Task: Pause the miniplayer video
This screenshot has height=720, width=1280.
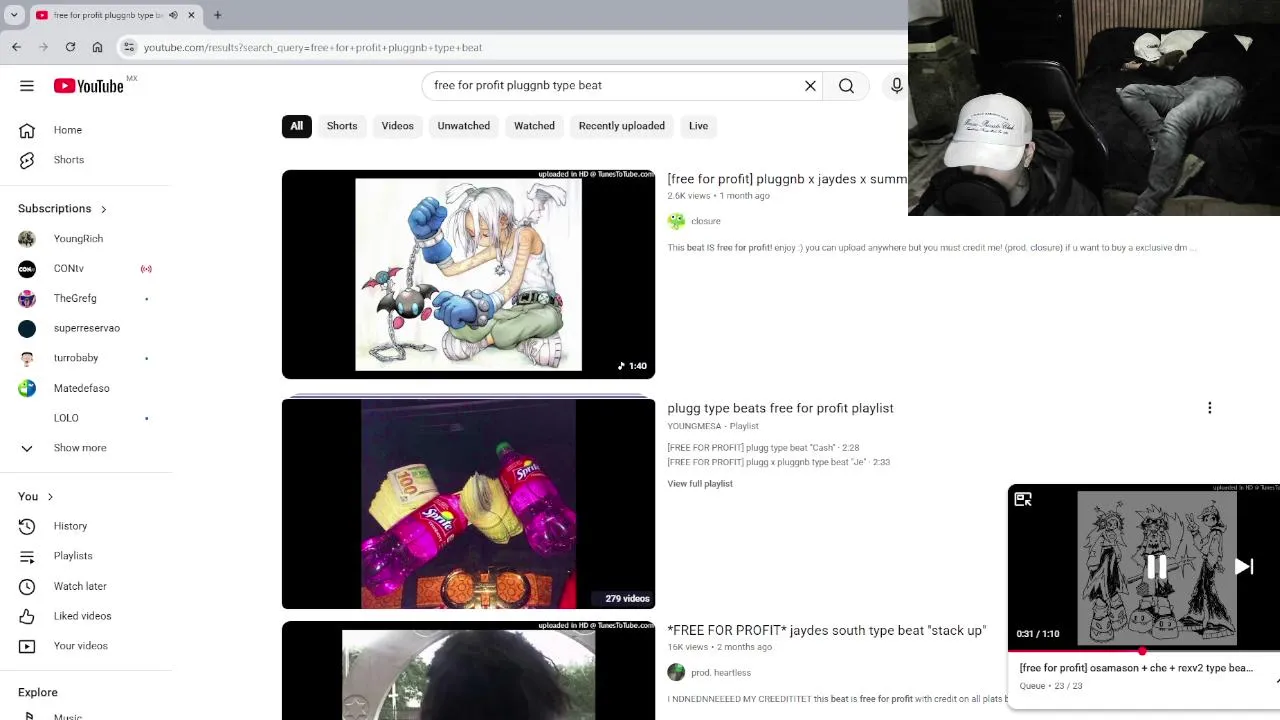Action: (x=1156, y=567)
